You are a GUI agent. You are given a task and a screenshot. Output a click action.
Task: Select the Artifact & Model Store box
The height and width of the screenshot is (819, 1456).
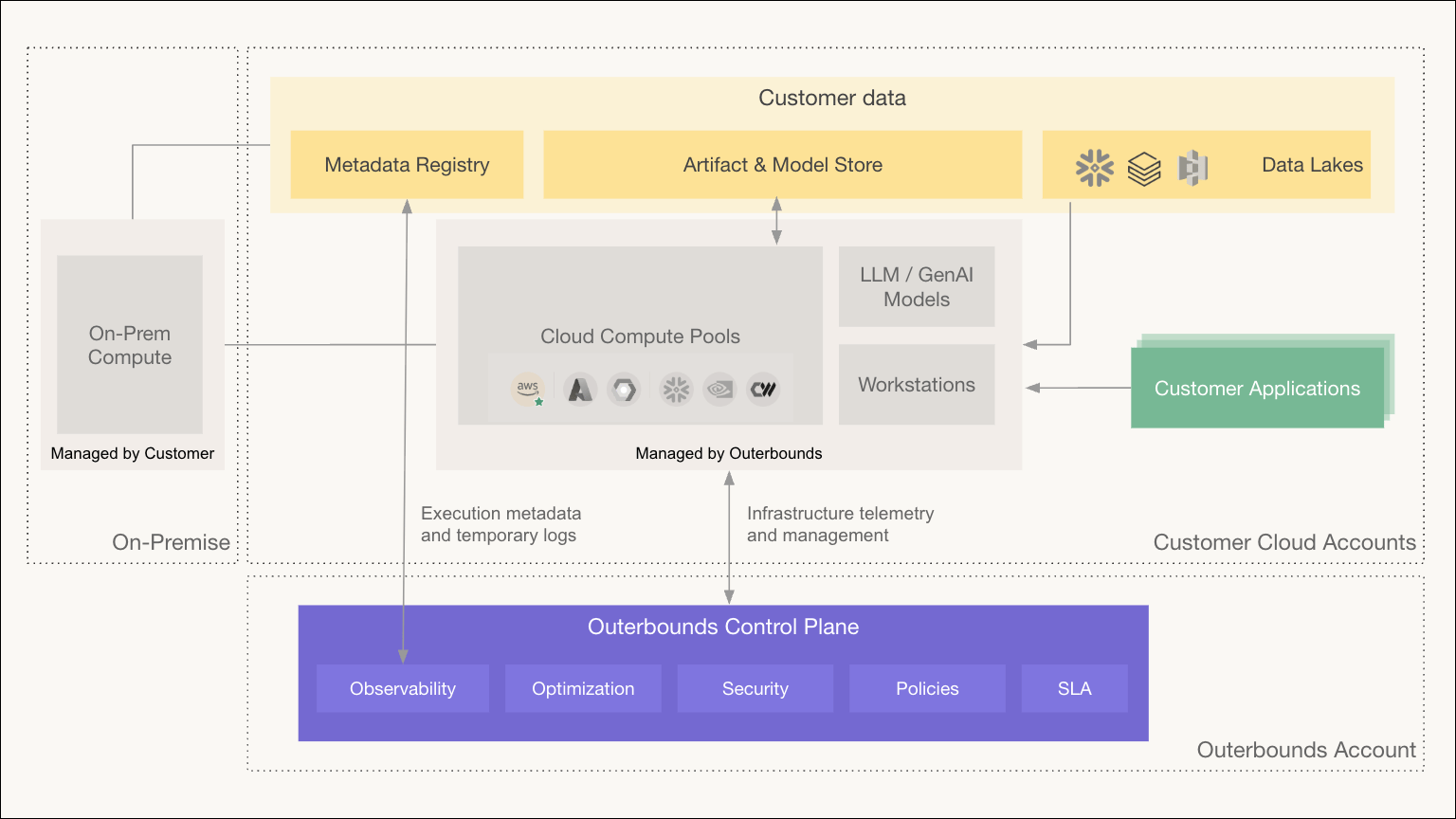tap(783, 165)
